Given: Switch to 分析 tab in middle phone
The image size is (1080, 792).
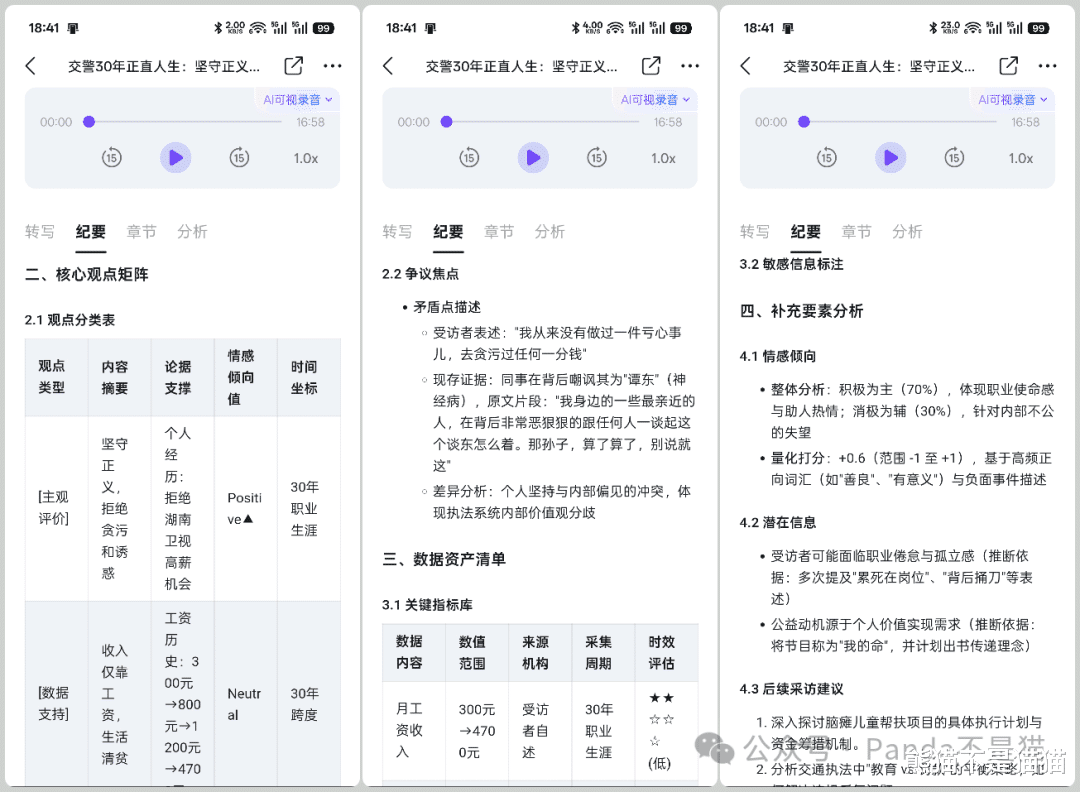Looking at the screenshot, I should coord(550,231).
